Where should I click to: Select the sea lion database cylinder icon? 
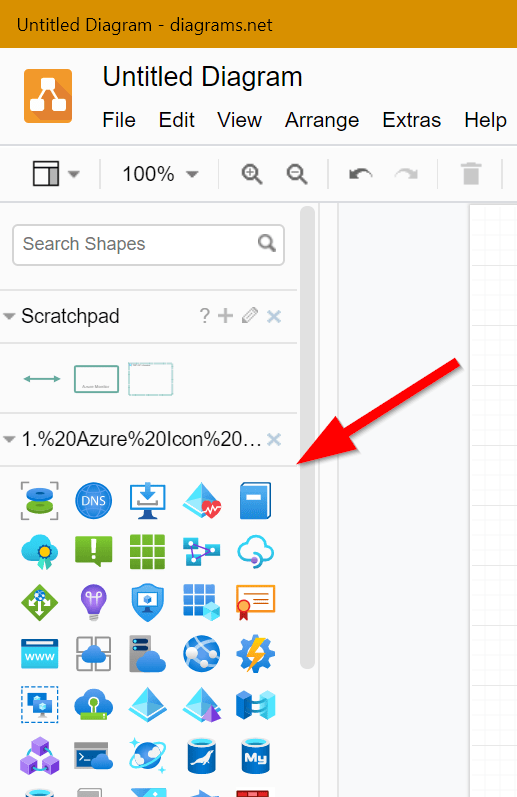click(x=202, y=756)
